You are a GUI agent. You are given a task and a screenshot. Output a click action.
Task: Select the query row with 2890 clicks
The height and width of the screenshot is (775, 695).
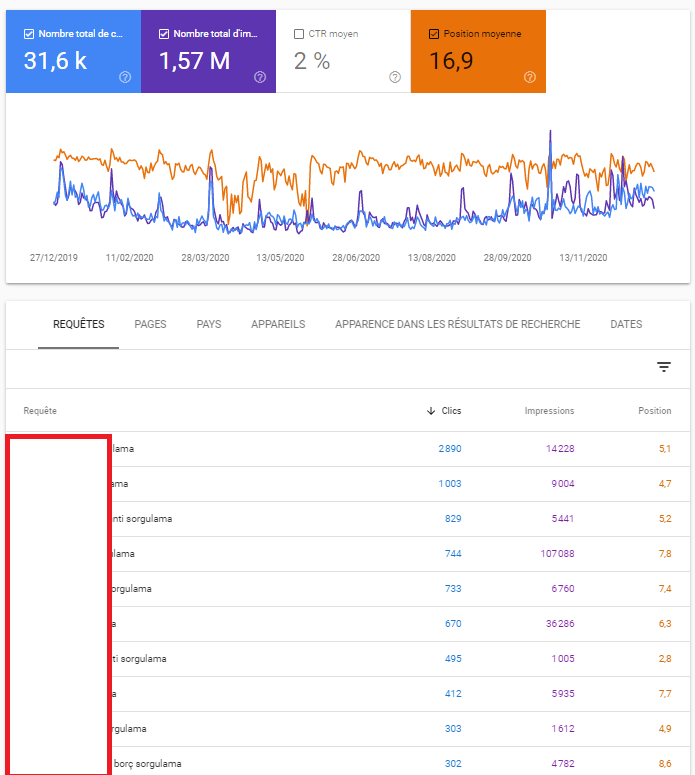pos(348,449)
